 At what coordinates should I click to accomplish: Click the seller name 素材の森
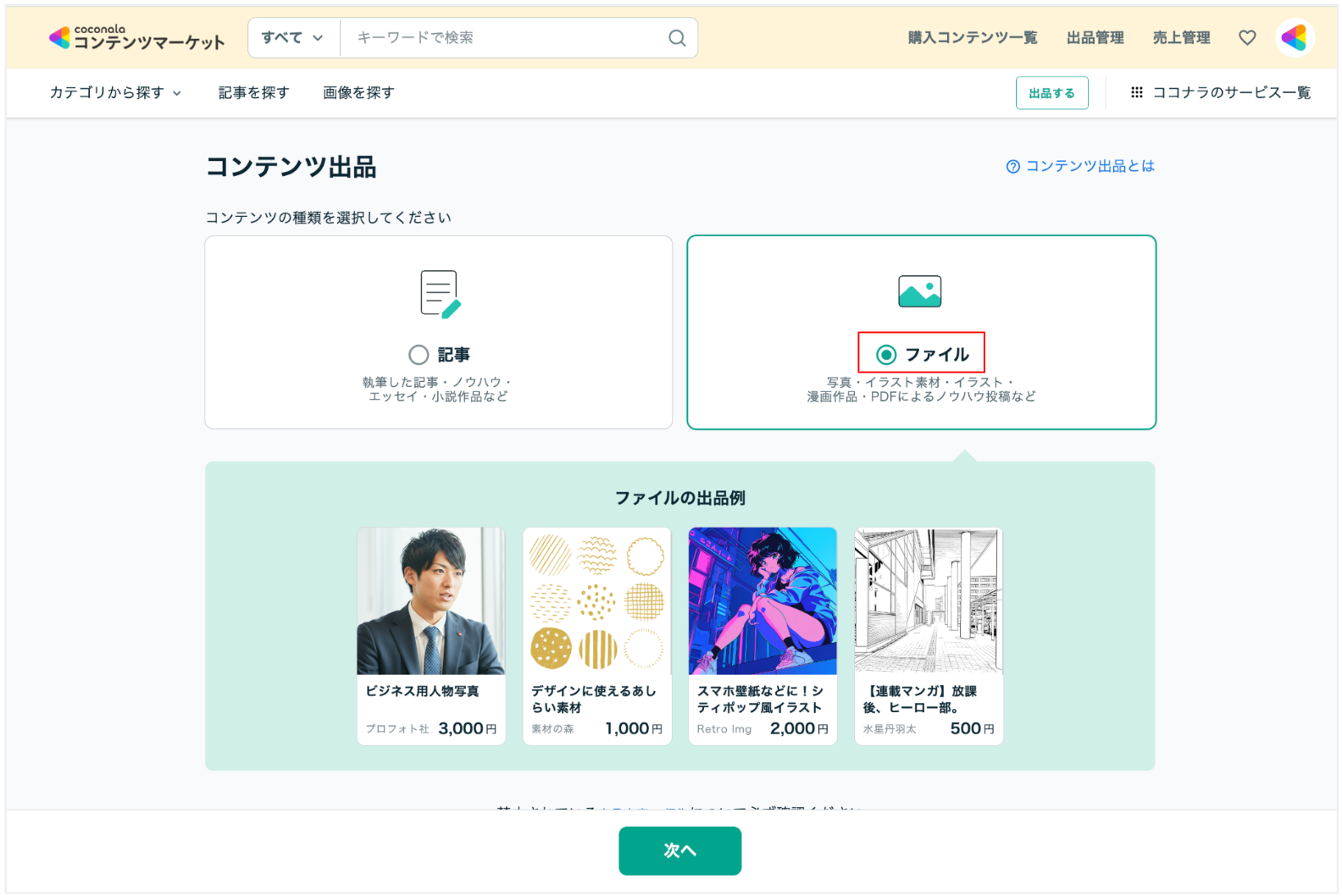(x=552, y=729)
